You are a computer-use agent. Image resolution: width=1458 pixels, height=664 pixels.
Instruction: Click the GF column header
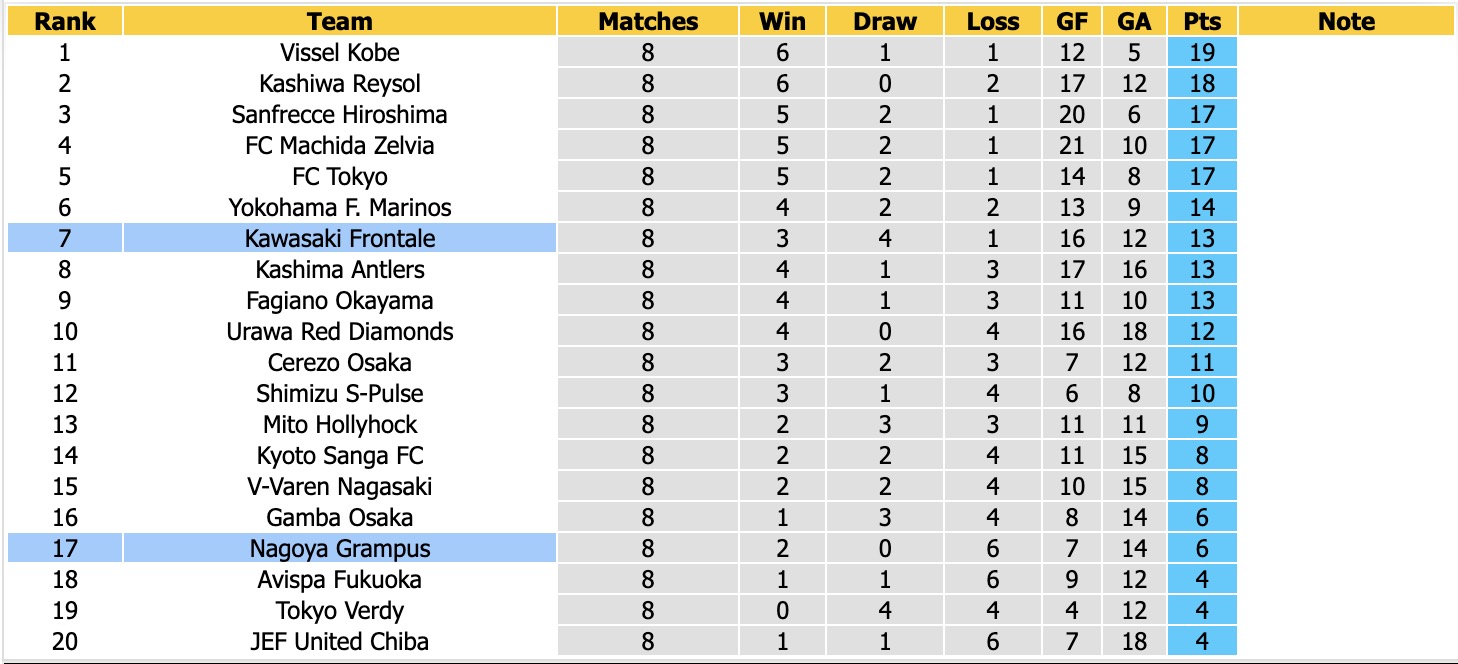tap(1072, 21)
